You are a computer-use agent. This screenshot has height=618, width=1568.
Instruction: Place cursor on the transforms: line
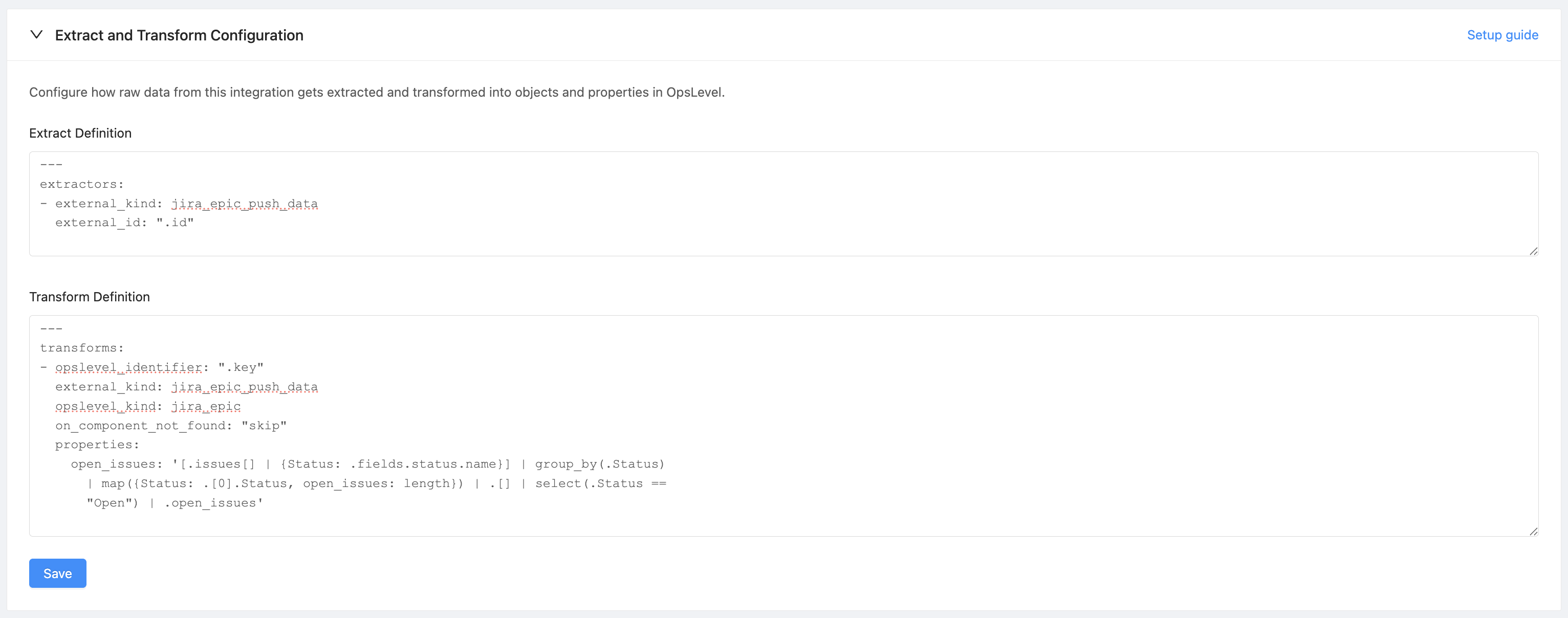[x=81, y=348]
